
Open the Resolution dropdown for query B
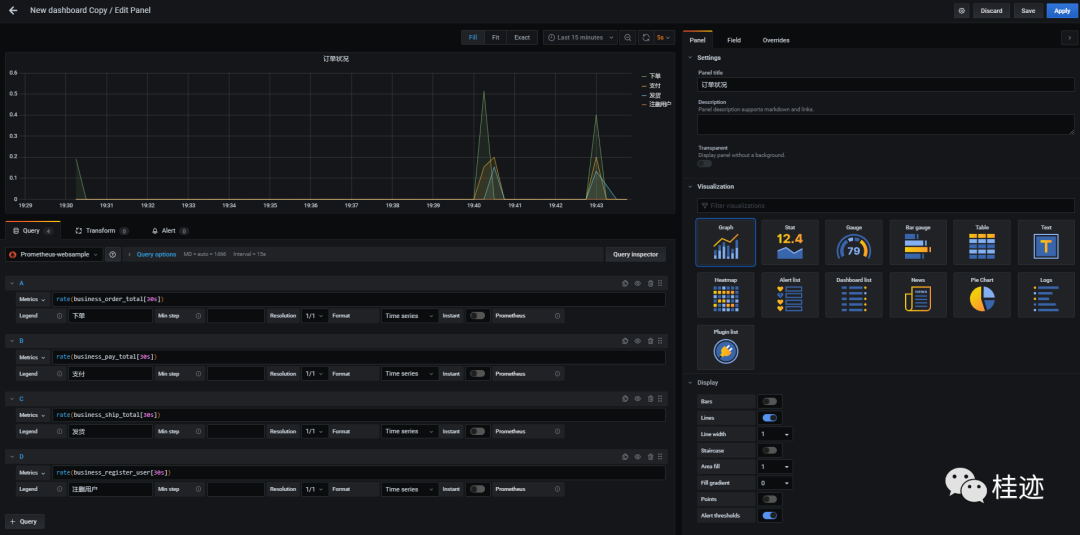[x=313, y=373]
